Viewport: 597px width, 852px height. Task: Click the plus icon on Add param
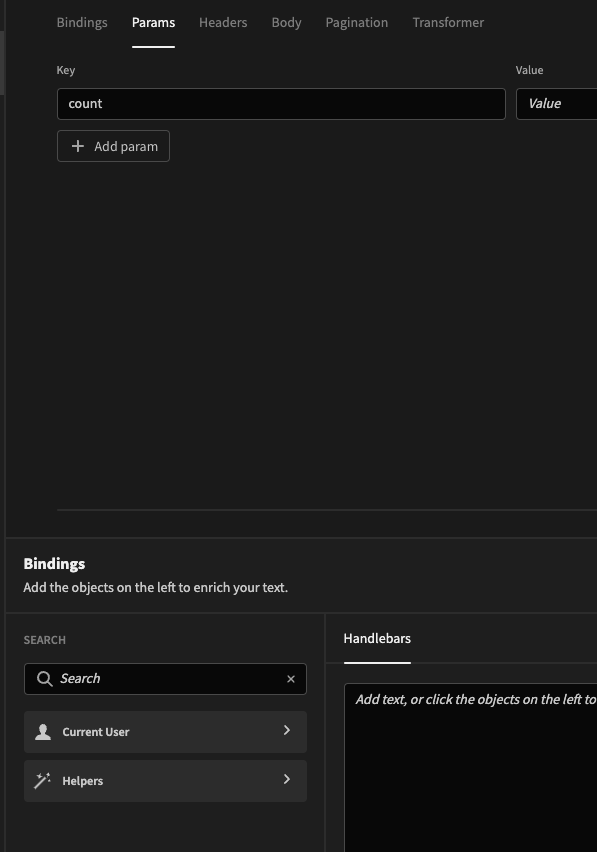78,146
